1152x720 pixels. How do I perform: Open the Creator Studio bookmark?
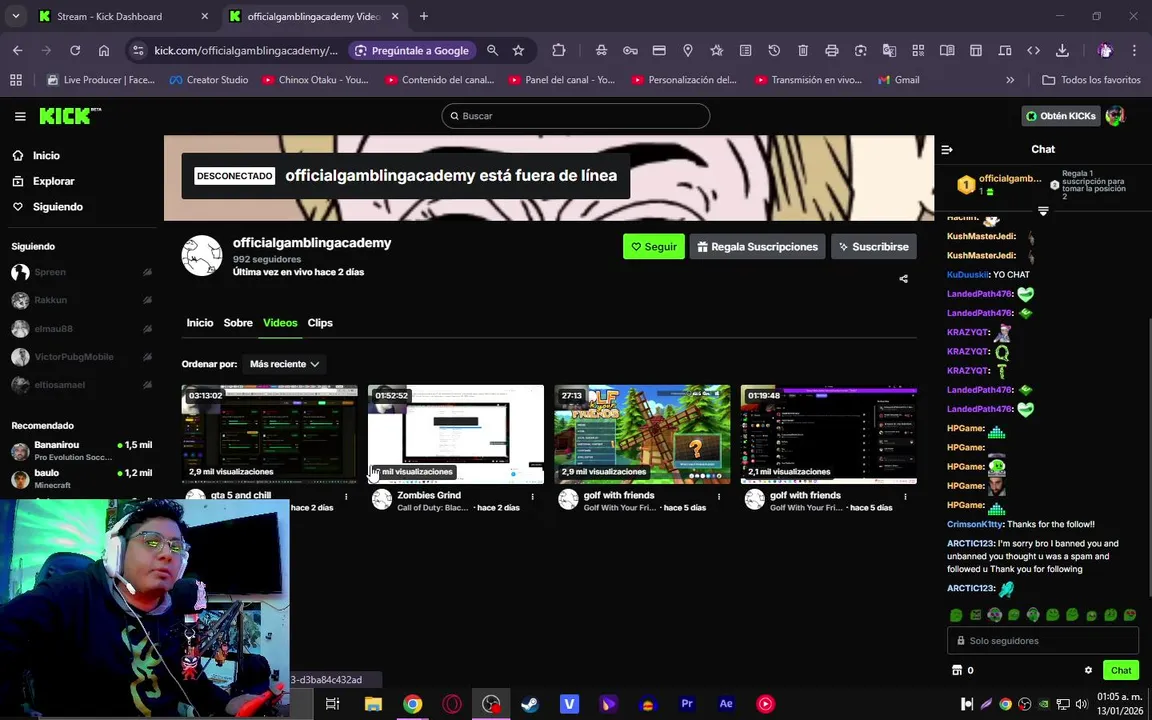pyautogui.click(x=209, y=79)
